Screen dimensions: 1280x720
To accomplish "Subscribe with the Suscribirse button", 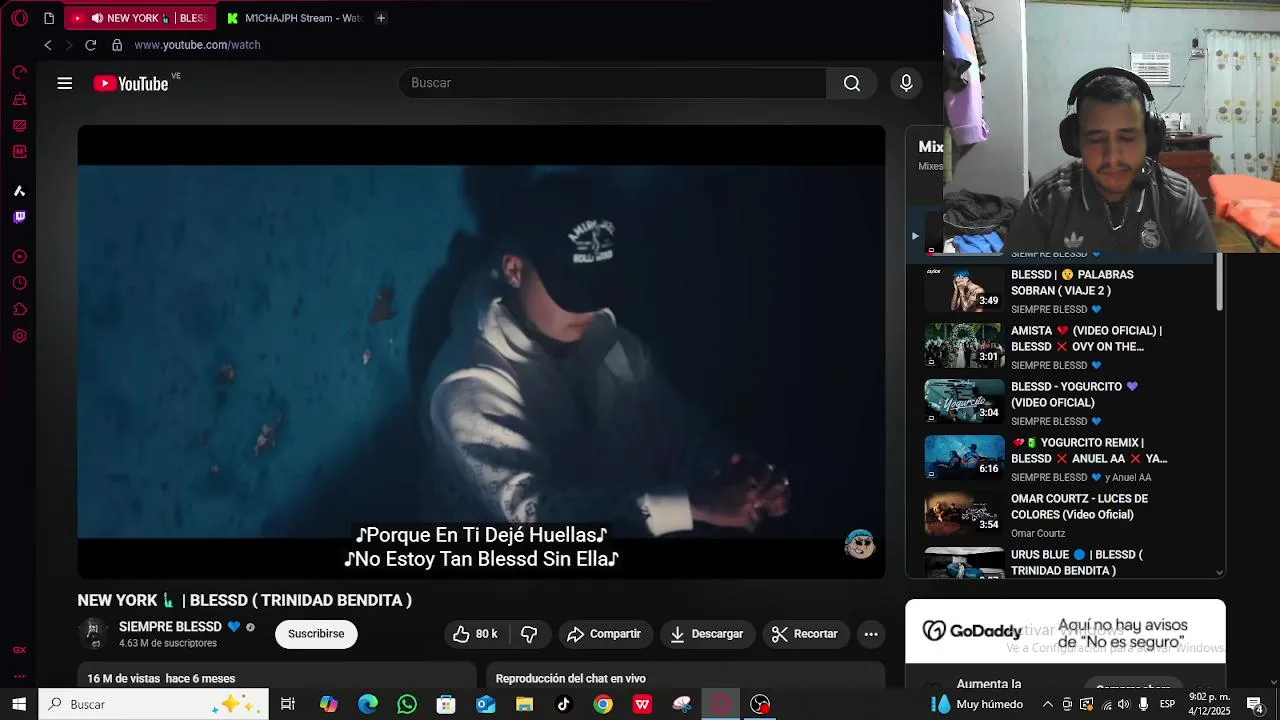I will pos(316,634).
